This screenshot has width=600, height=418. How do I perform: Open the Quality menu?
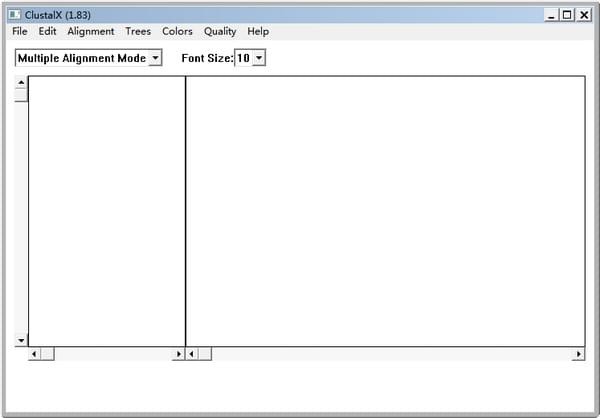pos(220,31)
